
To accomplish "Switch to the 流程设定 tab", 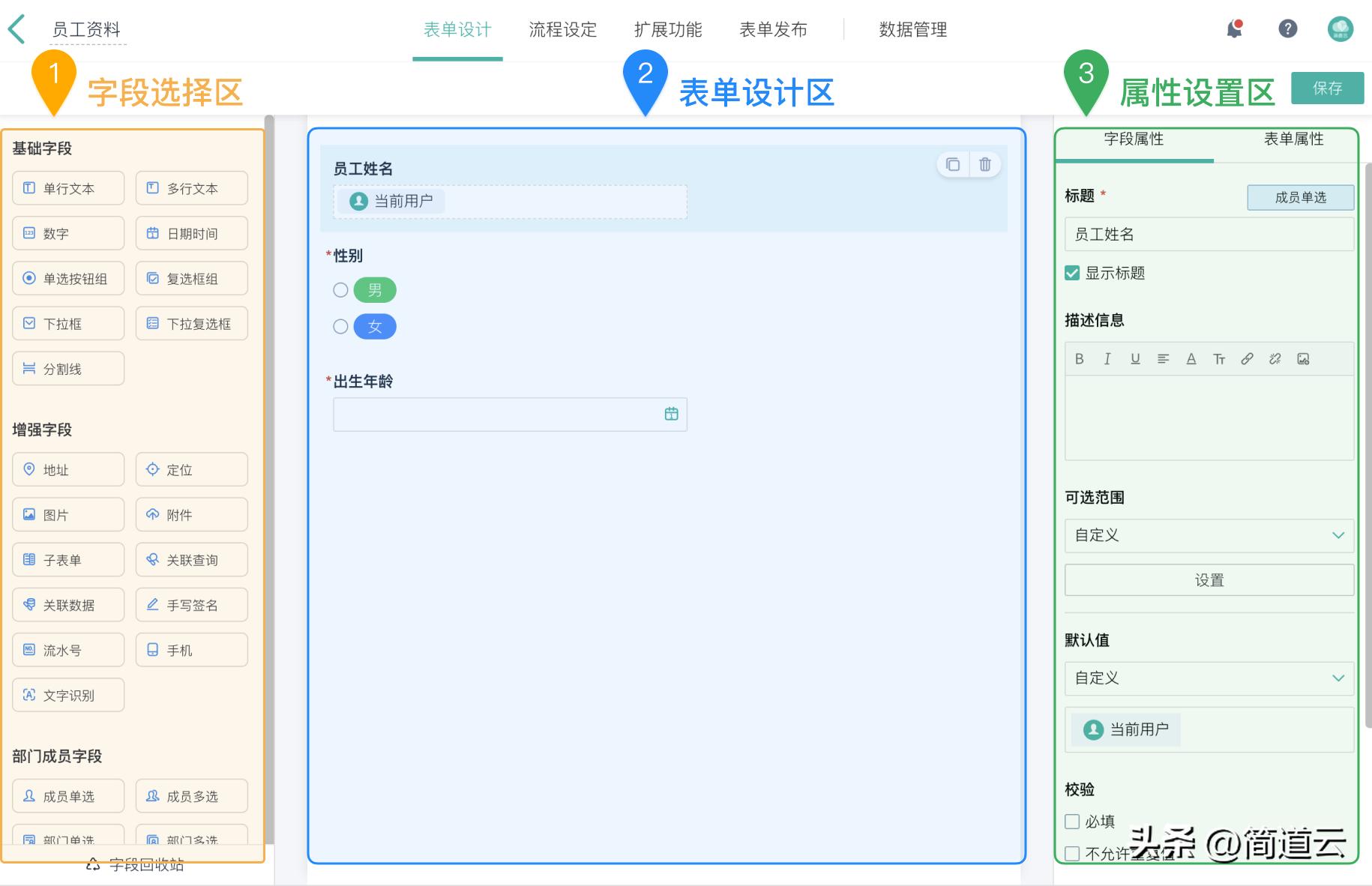I will [562, 30].
